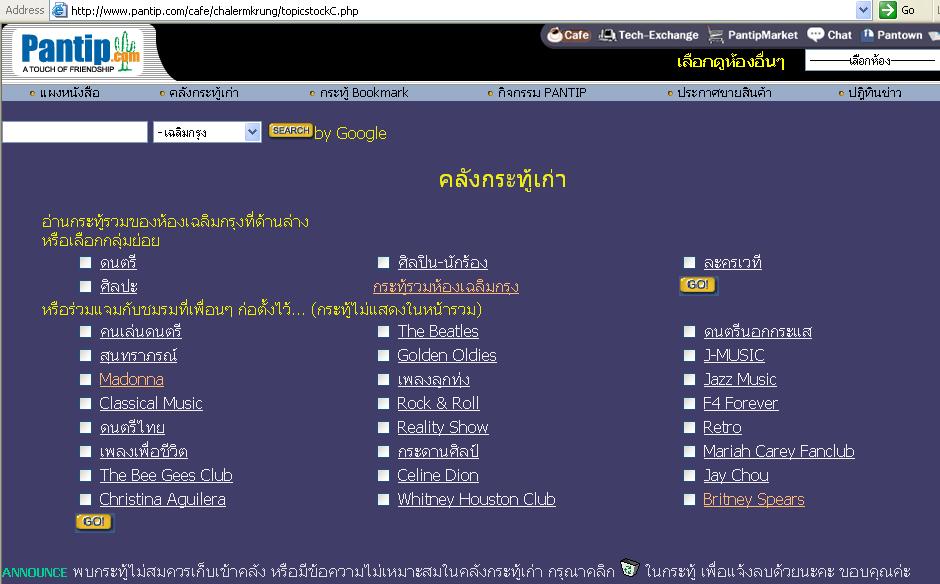Open the ดนตรีไทย link
The image size is (940, 584).
click(132, 428)
